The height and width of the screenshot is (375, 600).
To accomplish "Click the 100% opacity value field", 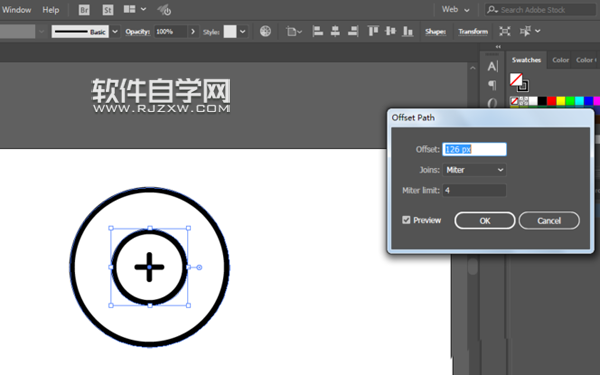I will coord(171,32).
